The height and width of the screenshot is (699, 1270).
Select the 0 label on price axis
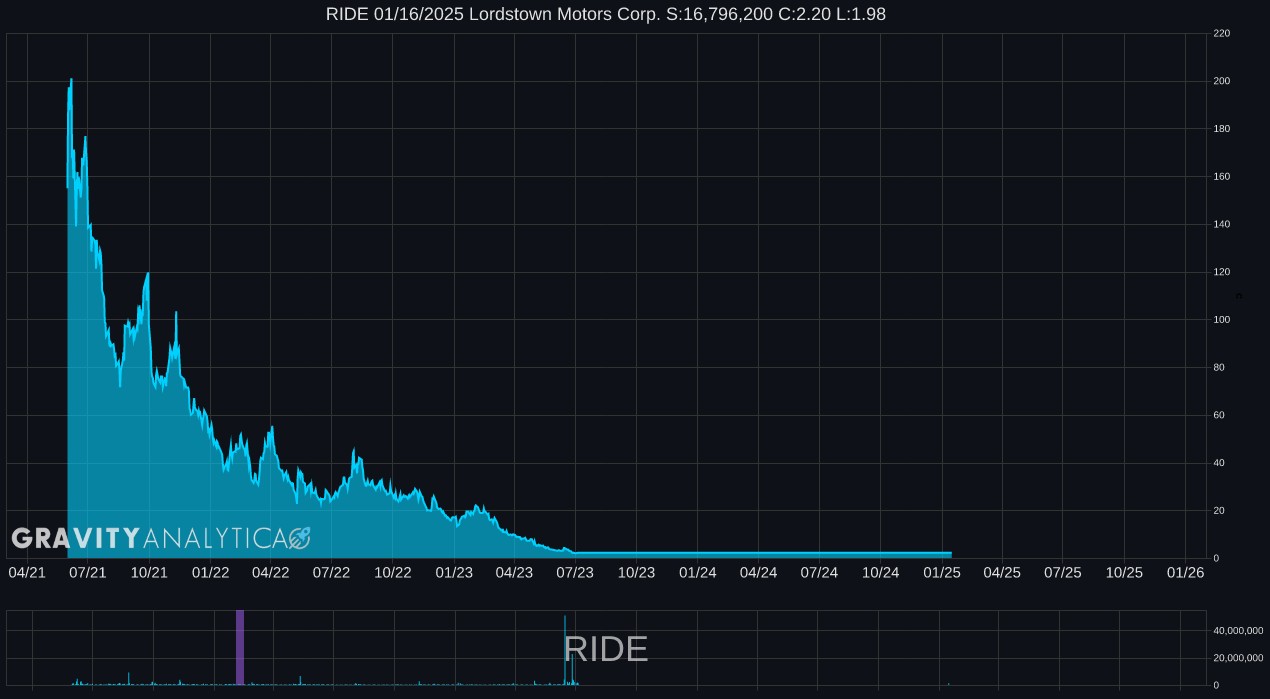(1216, 558)
